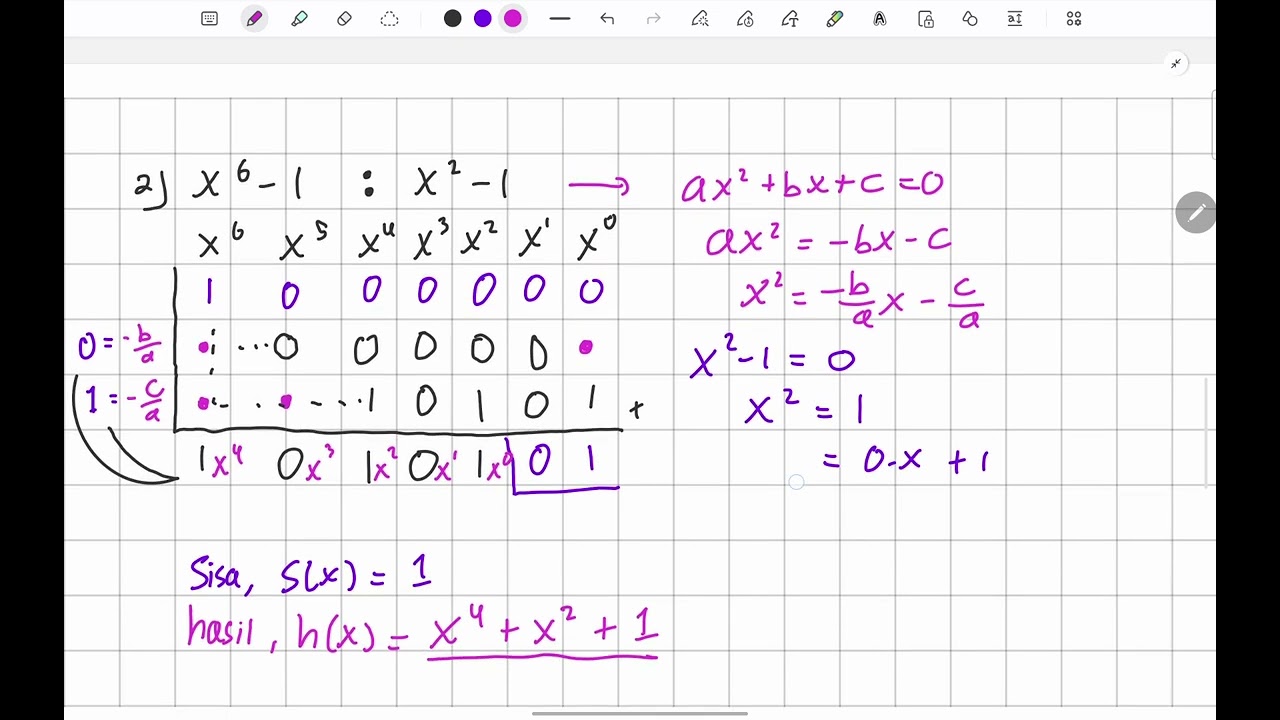Convert handwriting to text tool
Screen dimensions: 1280x720
pyautogui.click(x=790, y=19)
